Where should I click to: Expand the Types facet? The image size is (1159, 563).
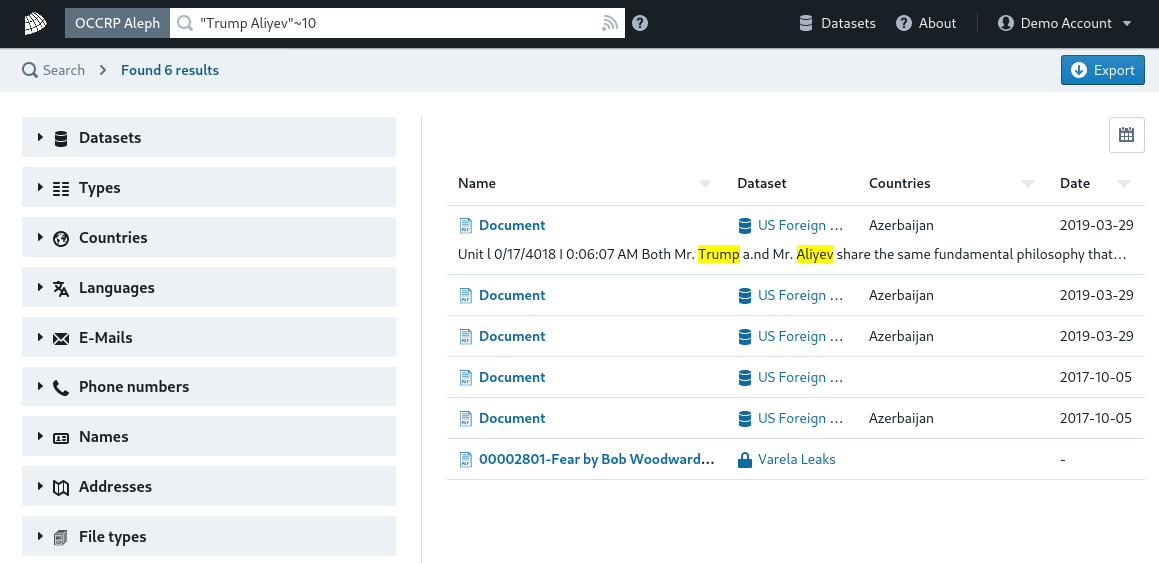tap(209, 188)
